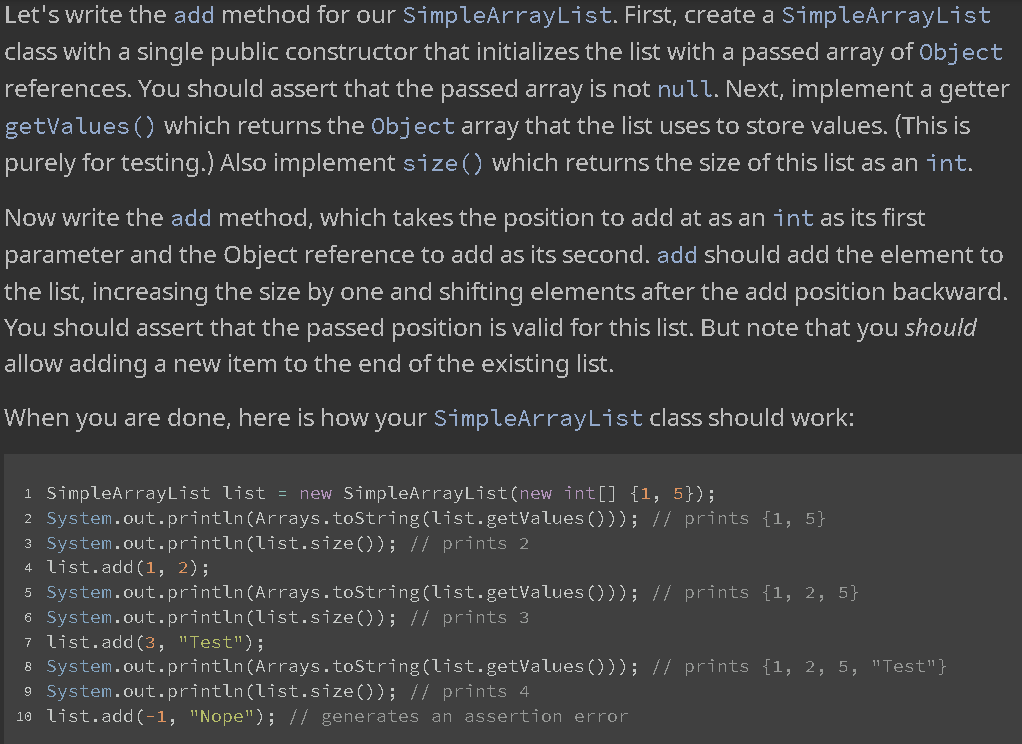Click the "Test" string literal on line 7
The width and height of the screenshot is (1022, 744).
click(x=210, y=642)
